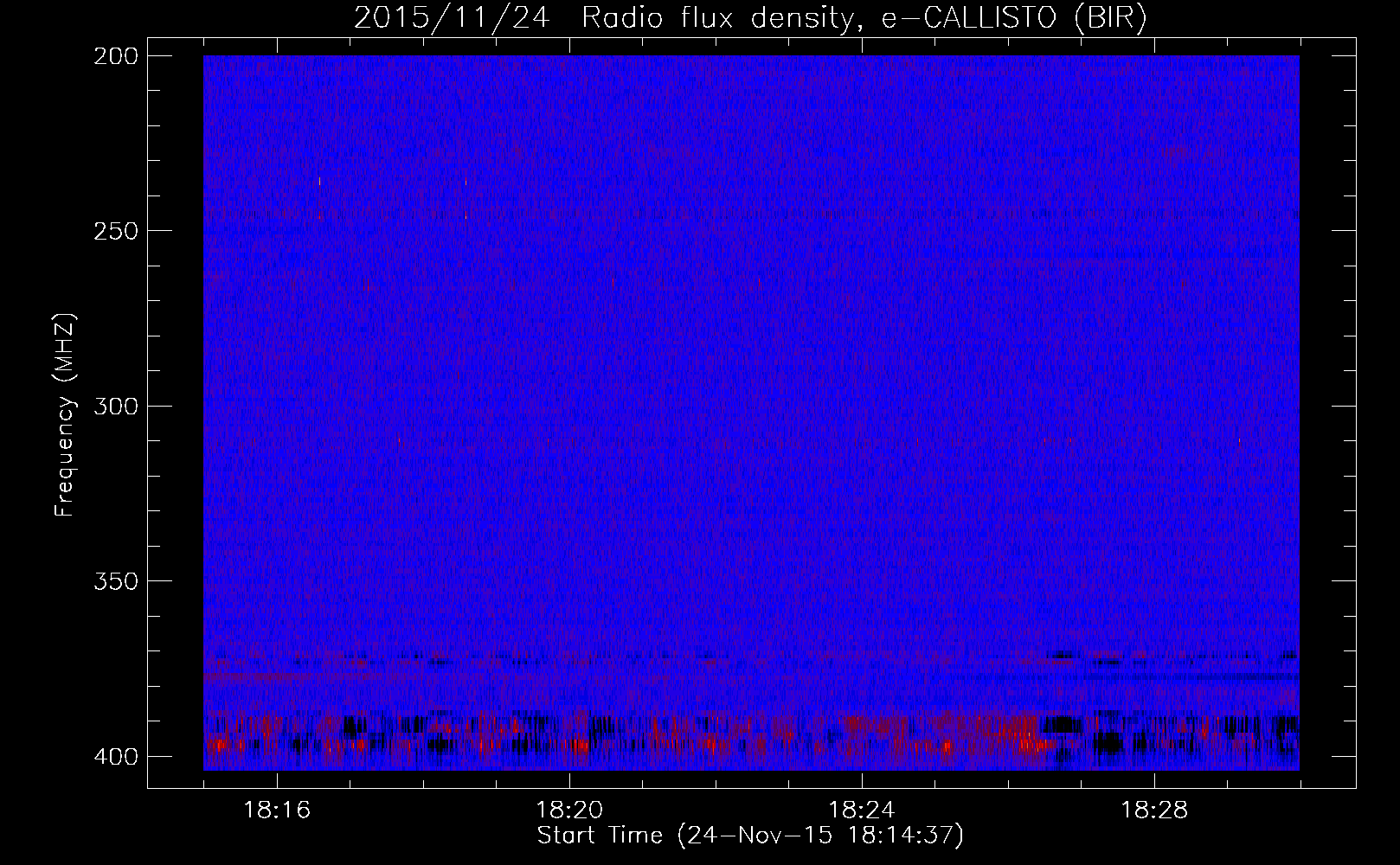Screen dimensions: 1400x865
Task: Click the plot title mentioning e-CALLISTO (BIR)
Action: coord(750,18)
